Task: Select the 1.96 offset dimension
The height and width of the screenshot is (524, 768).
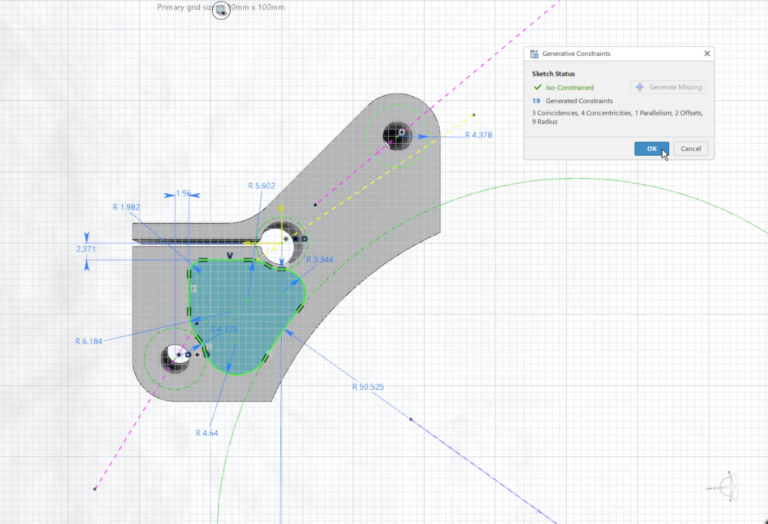Action: coord(182,192)
